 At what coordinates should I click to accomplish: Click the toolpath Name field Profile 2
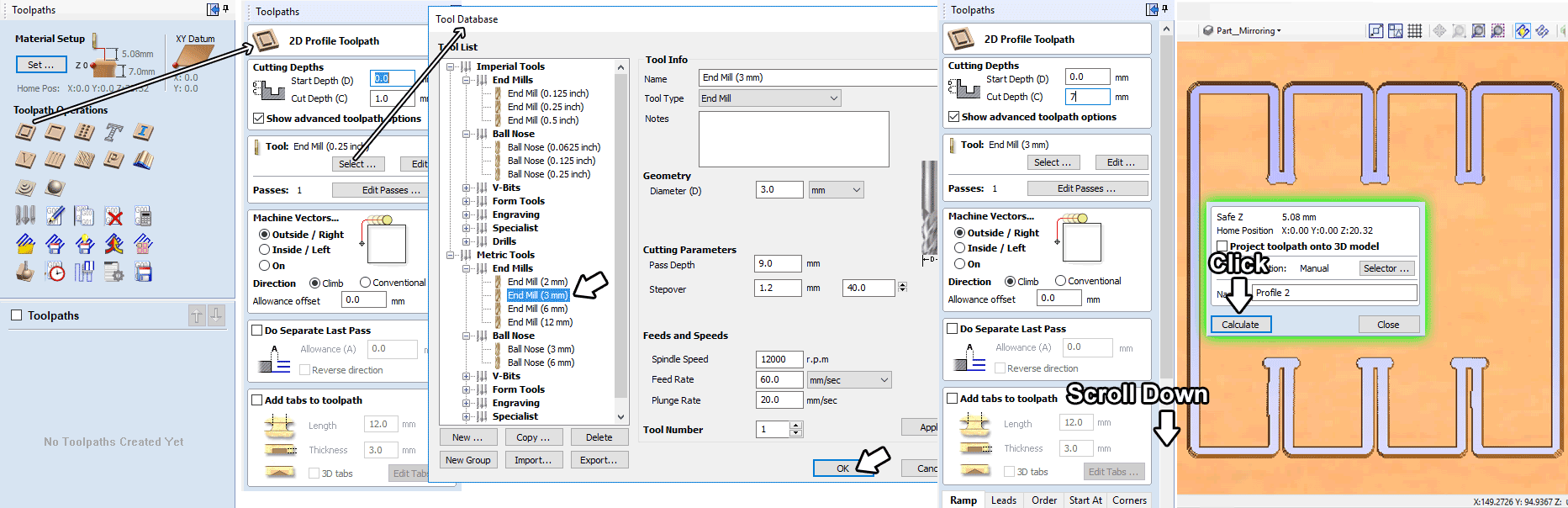click(1334, 293)
